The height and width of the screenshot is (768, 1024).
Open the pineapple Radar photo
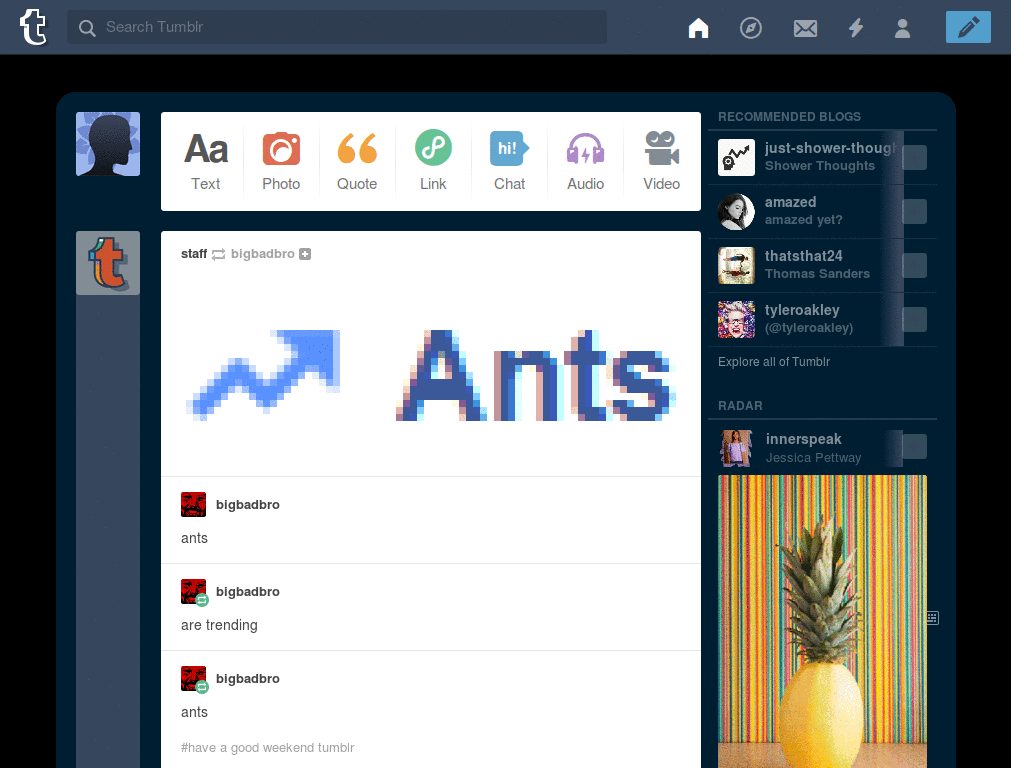point(822,621)
